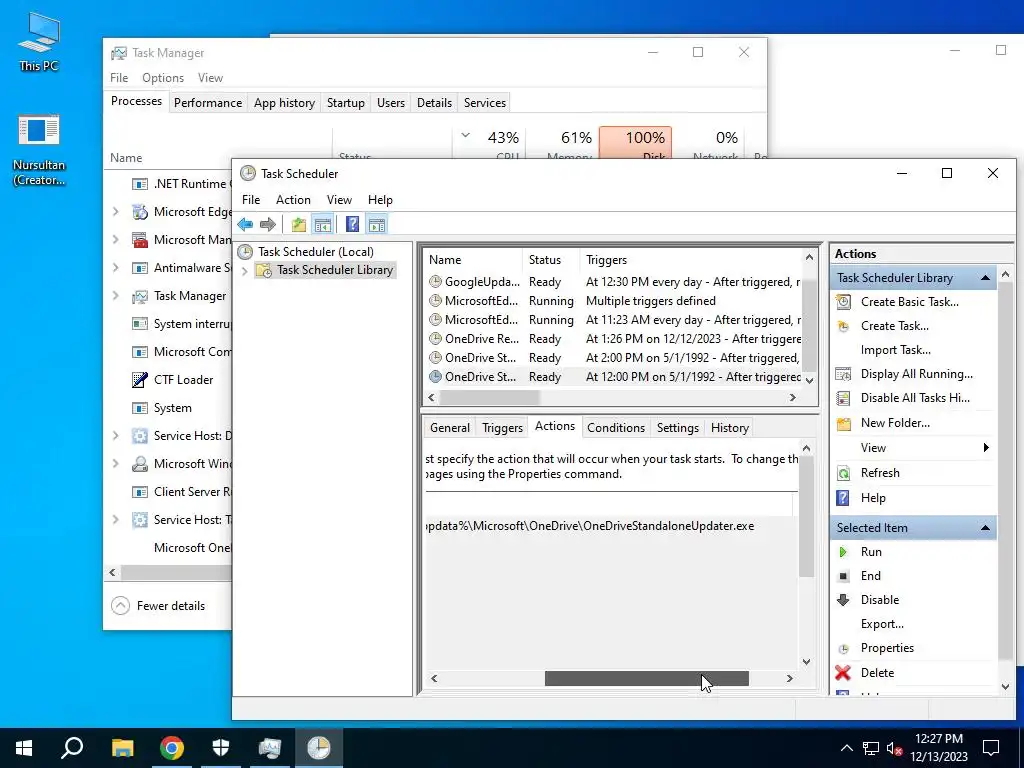The height and width of the screenshot is (768, 1024).
Task: Switch to History tab
Action: 729,428
